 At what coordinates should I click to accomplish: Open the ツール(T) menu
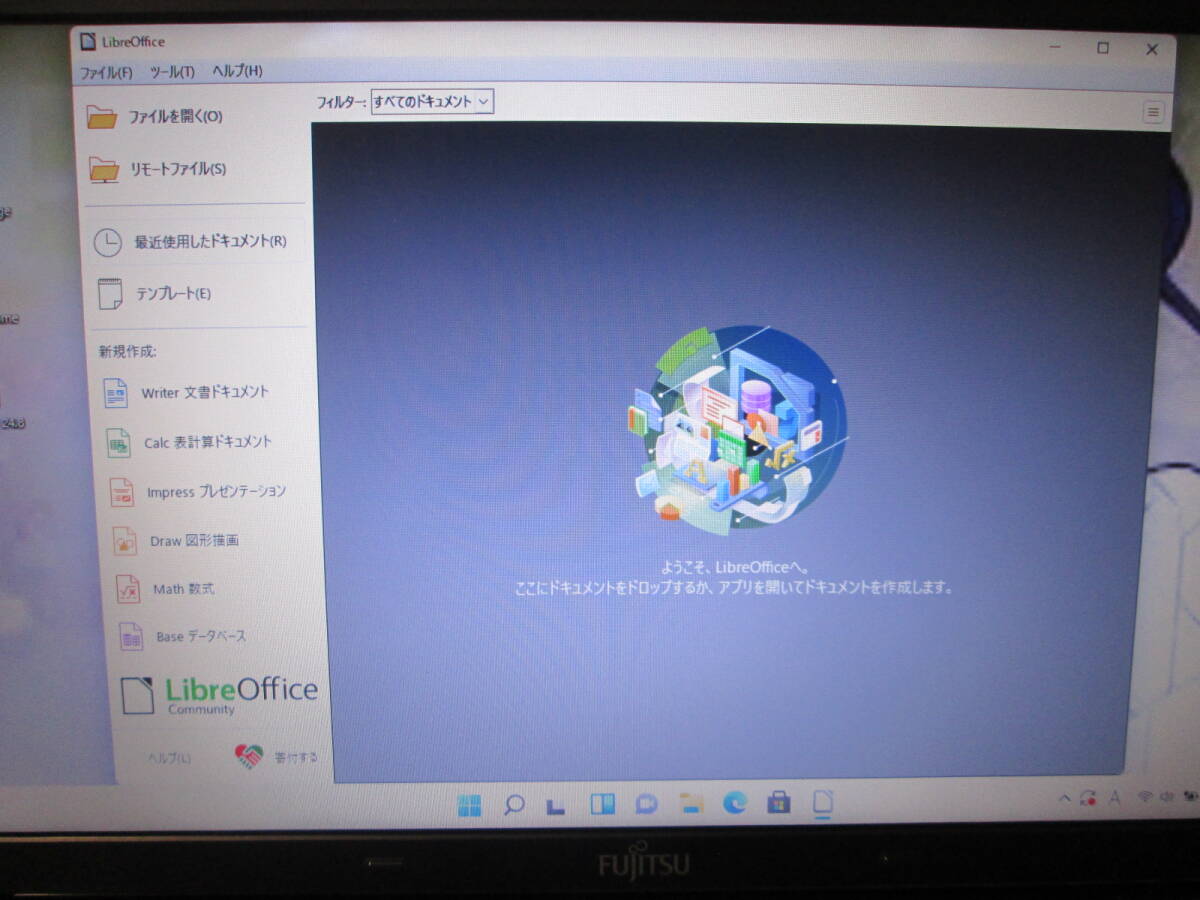point(172,72)
